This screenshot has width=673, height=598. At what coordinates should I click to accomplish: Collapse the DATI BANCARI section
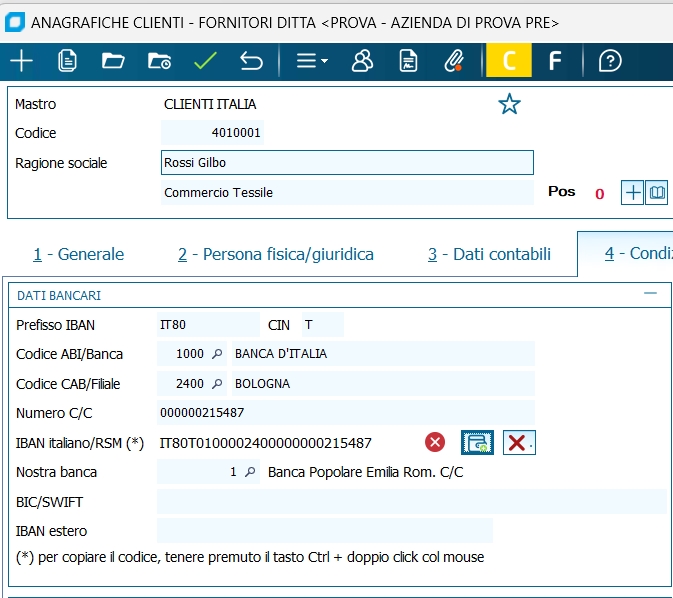point(650,294)
